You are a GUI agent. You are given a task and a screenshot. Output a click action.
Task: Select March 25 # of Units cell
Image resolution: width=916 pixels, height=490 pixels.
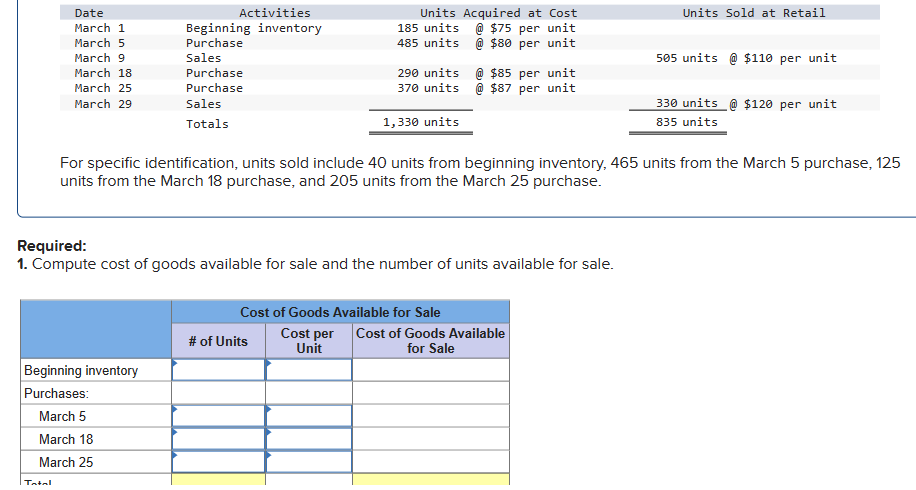218,461
